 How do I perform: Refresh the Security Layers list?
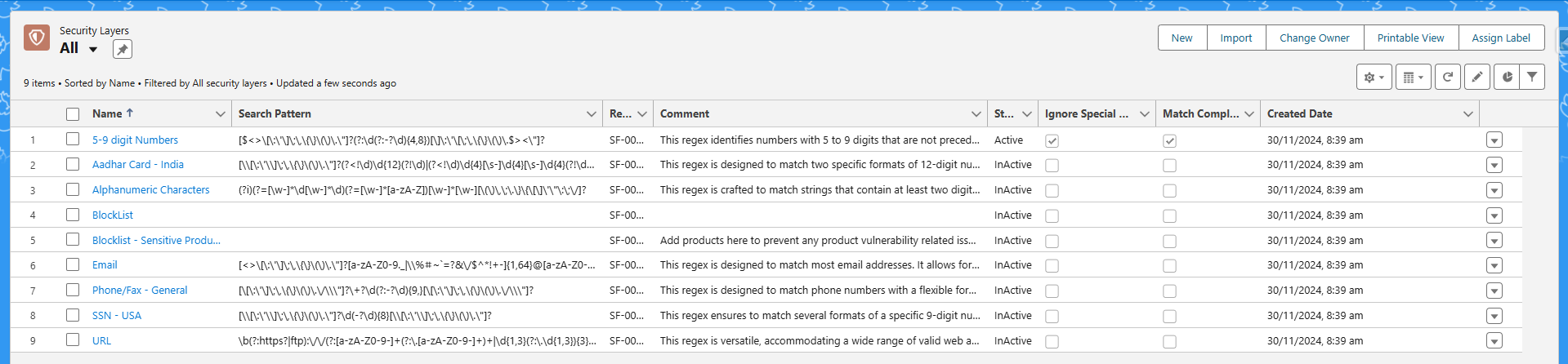point(1447,77)
